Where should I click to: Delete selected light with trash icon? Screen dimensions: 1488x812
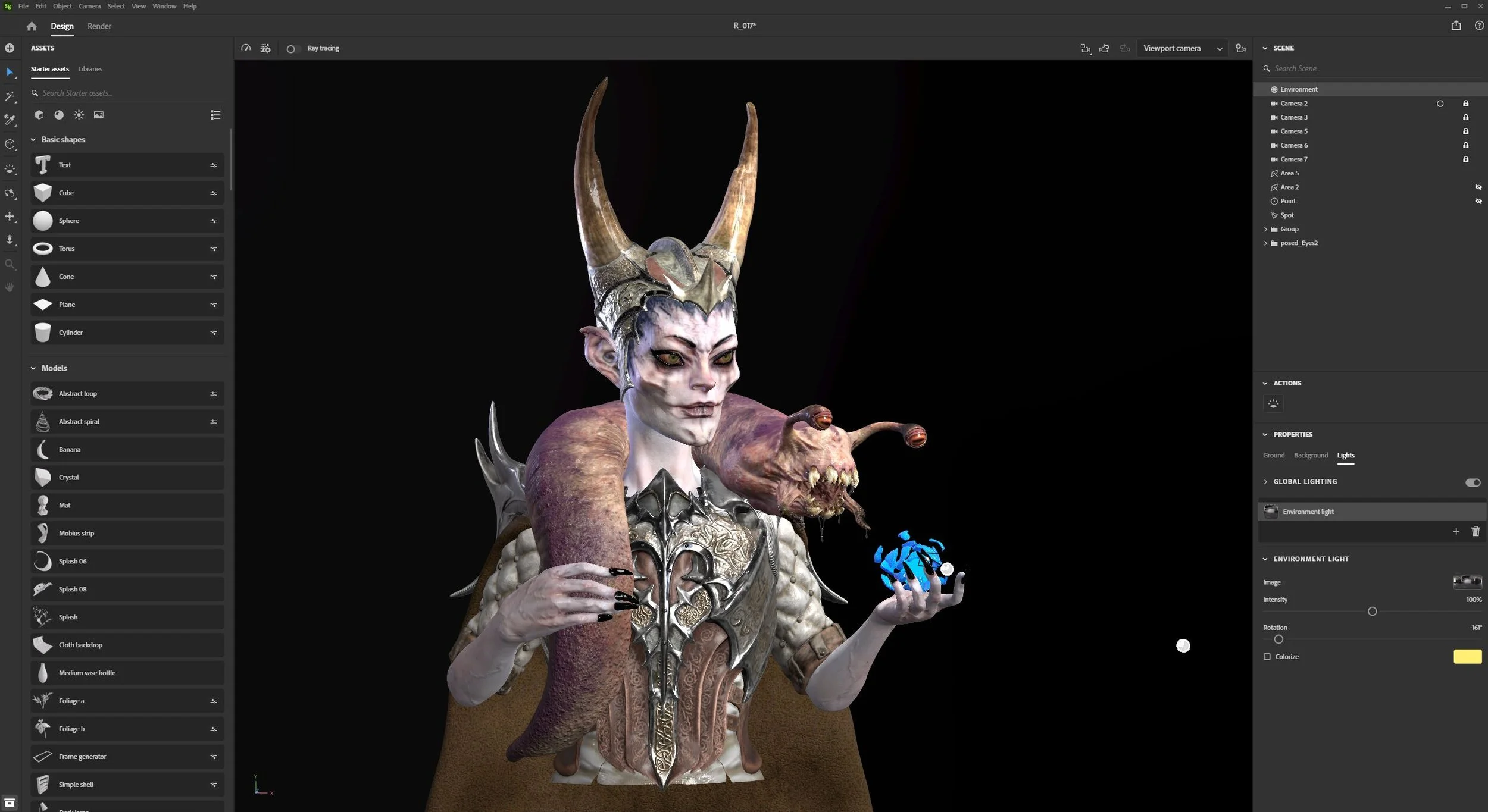[1476, 532]
